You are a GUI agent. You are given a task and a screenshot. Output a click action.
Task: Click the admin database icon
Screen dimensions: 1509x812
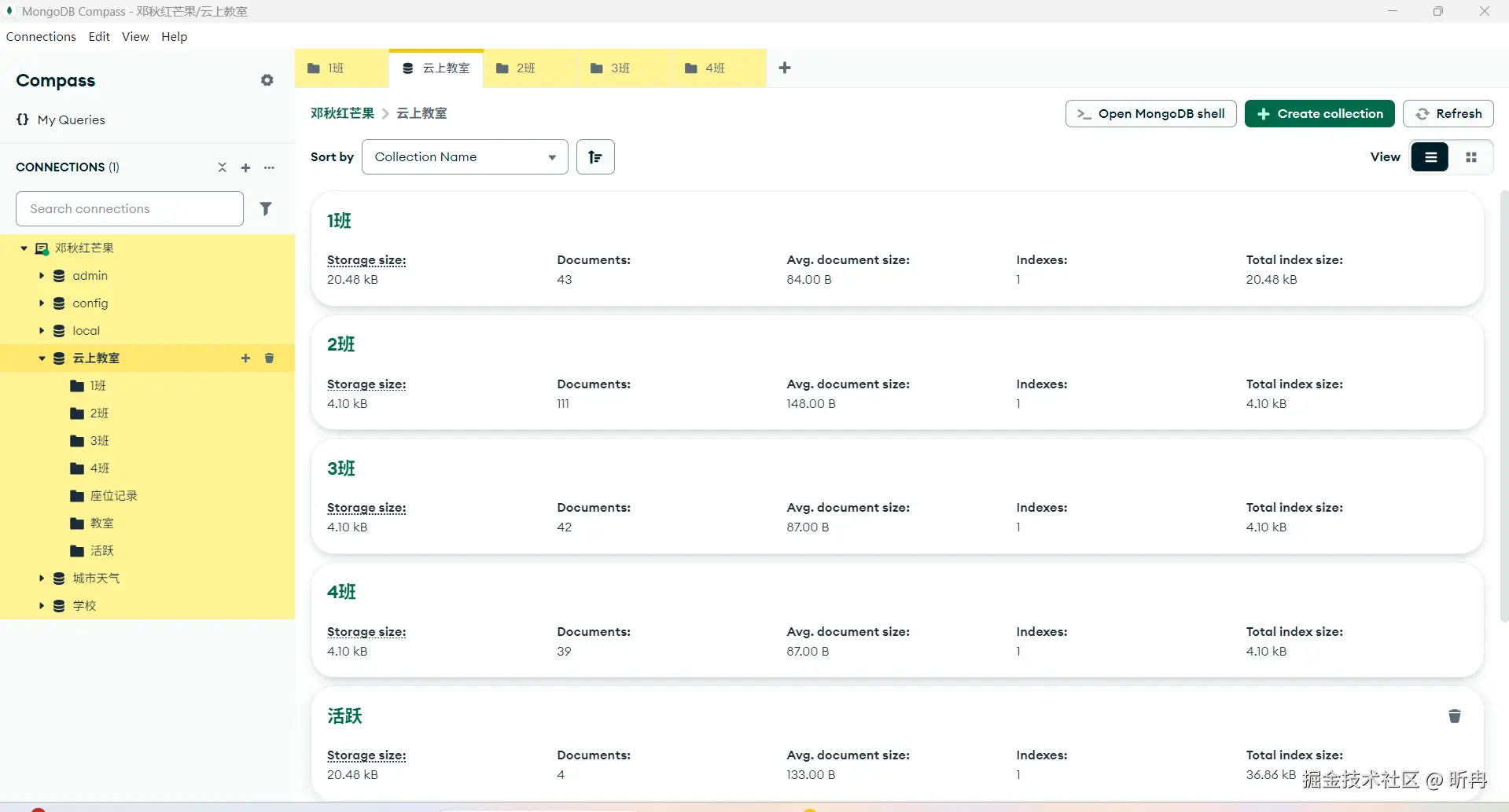pos(59,276)
